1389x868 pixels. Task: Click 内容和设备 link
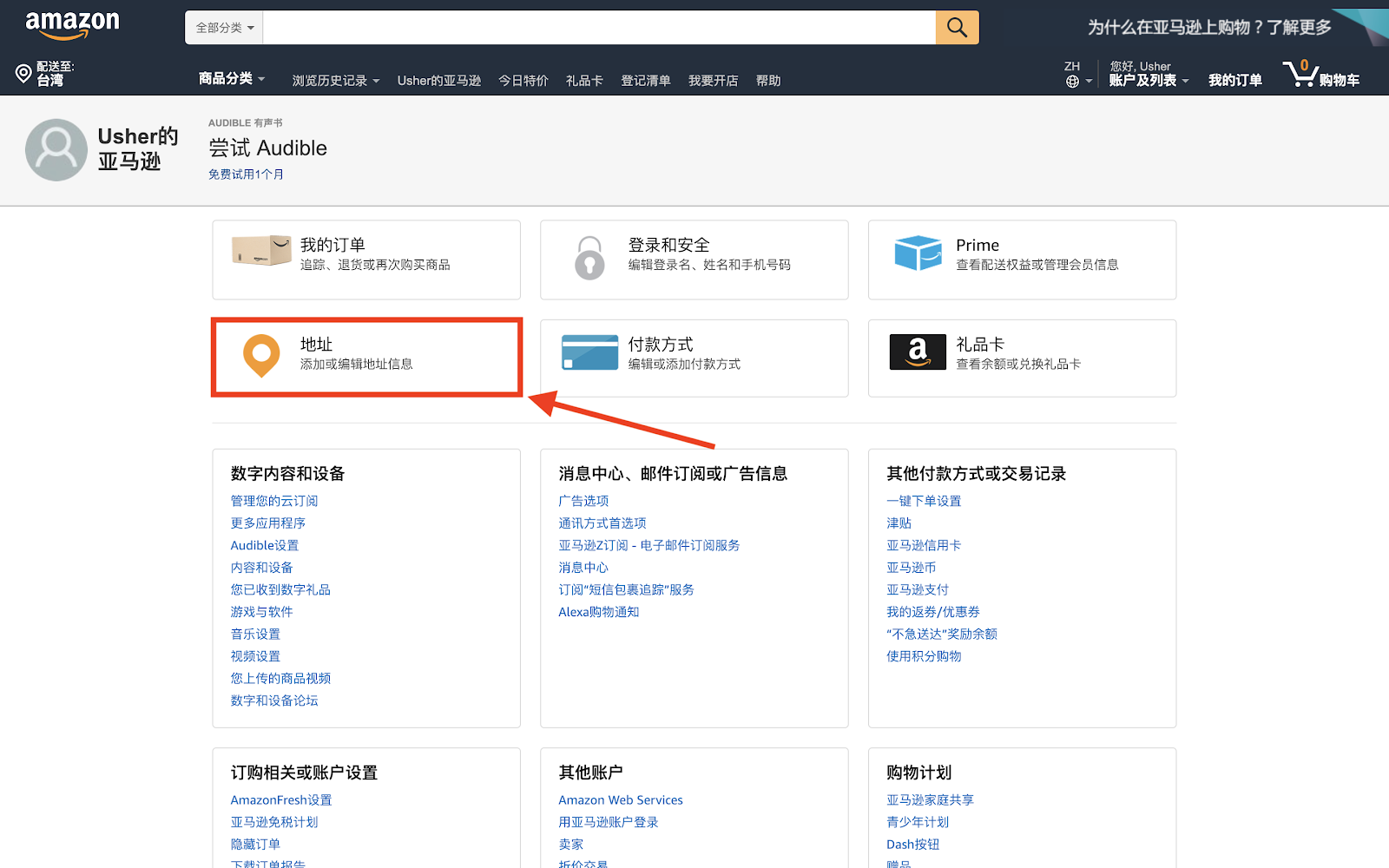[x=262, y=568]
